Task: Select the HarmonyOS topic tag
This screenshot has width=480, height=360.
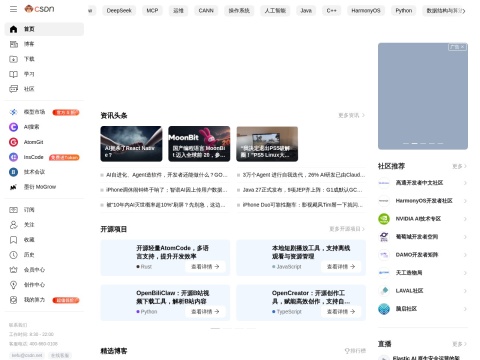Action: [366, 11]
